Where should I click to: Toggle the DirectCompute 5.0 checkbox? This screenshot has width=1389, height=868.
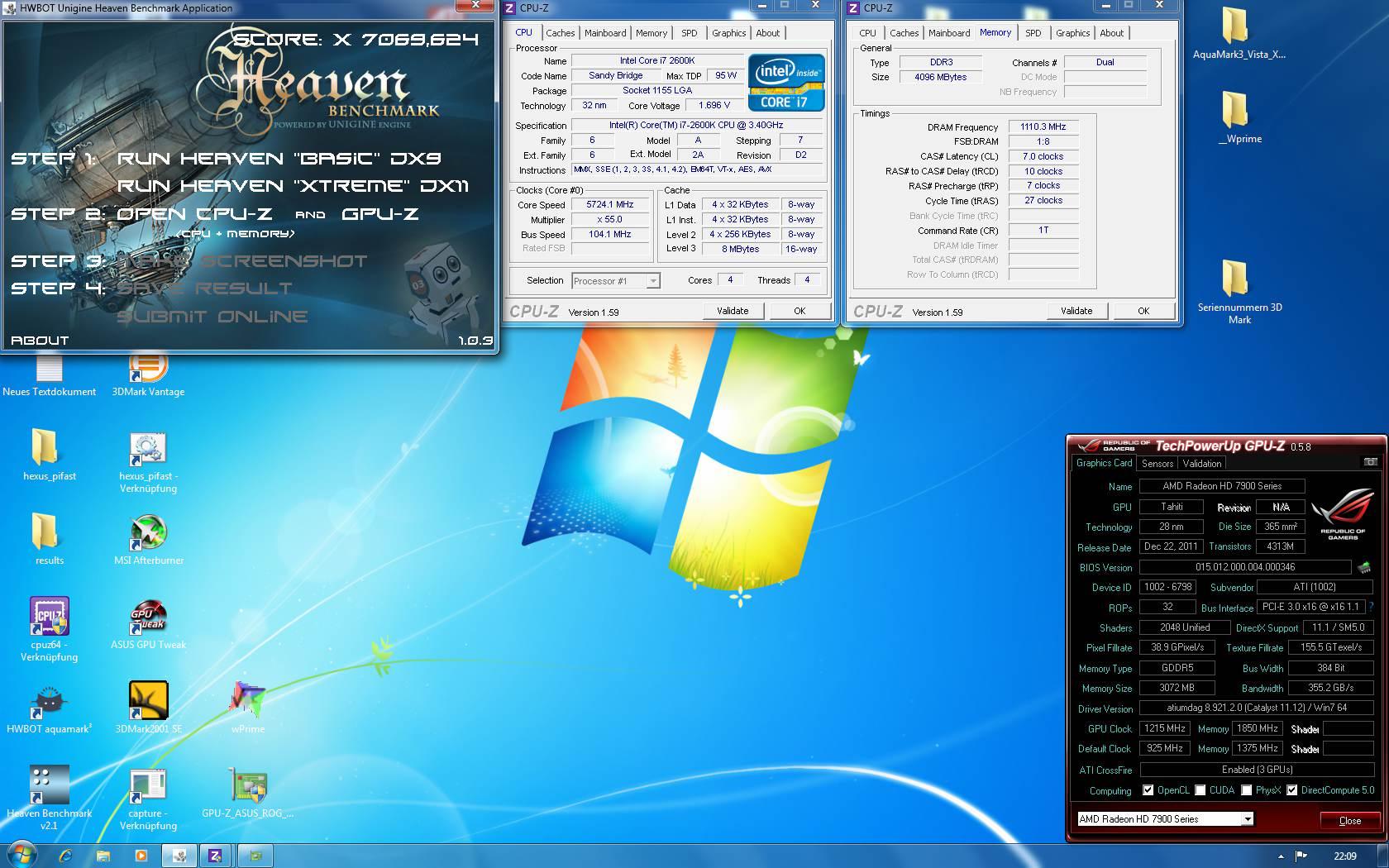pyautogui.click(x=1291, y=790)
